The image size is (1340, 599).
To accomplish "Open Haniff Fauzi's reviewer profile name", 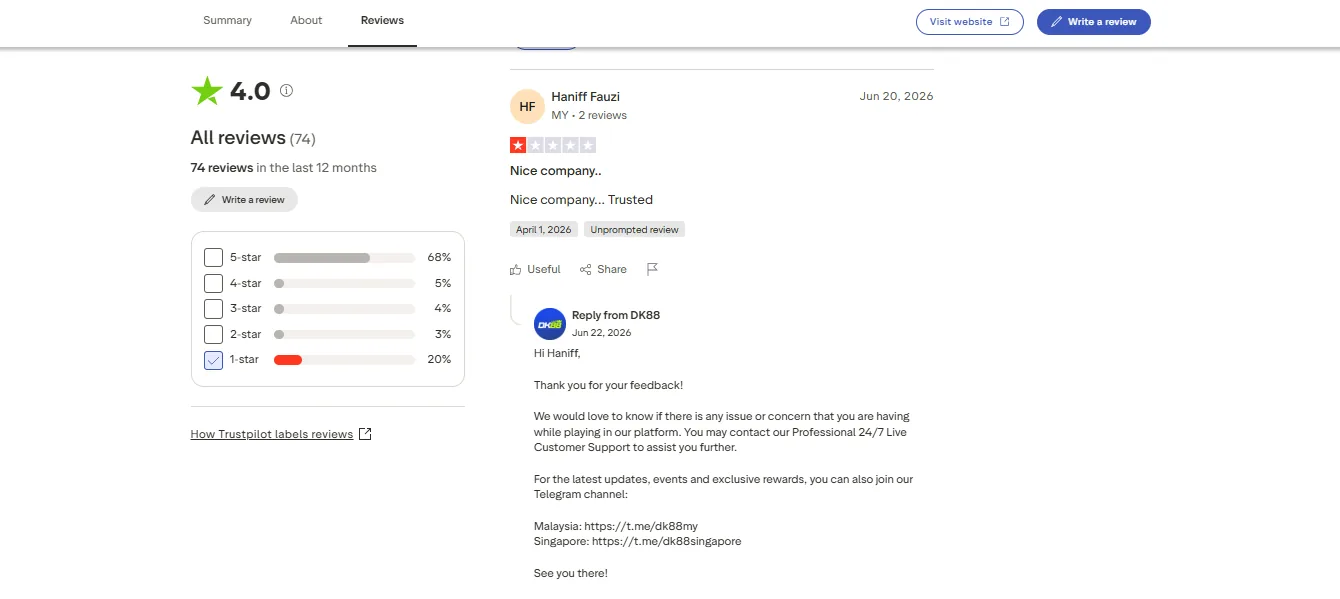I will point(586,97).
